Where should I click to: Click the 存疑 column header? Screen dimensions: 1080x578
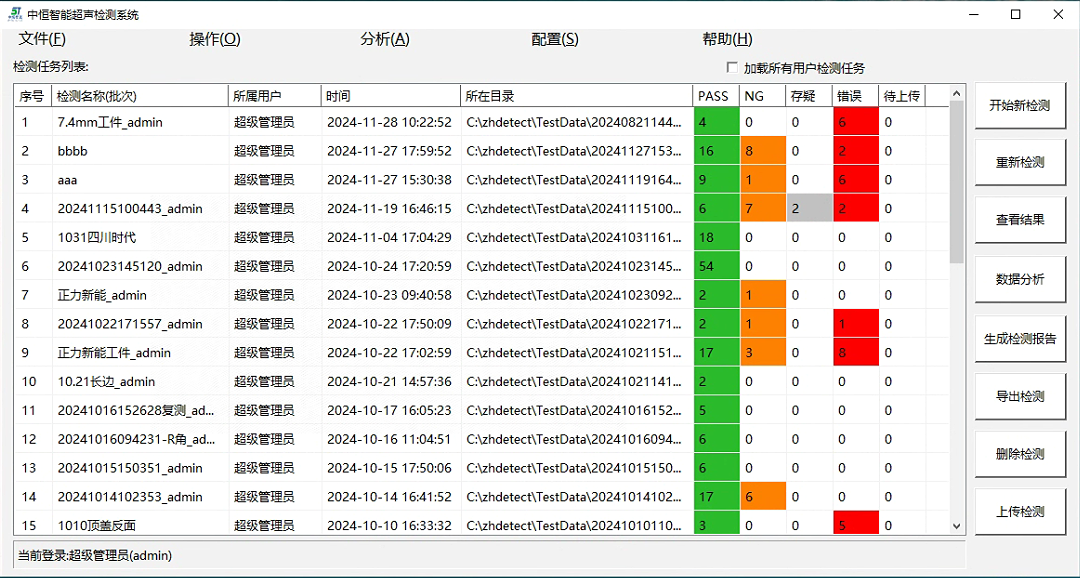pos(809,96)
